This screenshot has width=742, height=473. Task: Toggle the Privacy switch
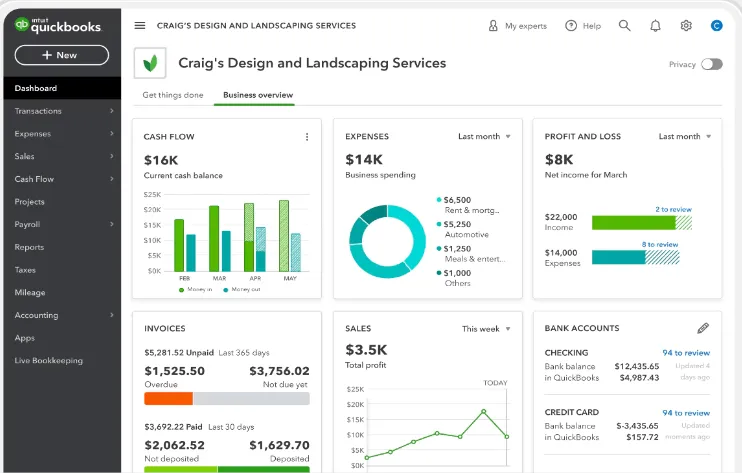tap(712, 64)
